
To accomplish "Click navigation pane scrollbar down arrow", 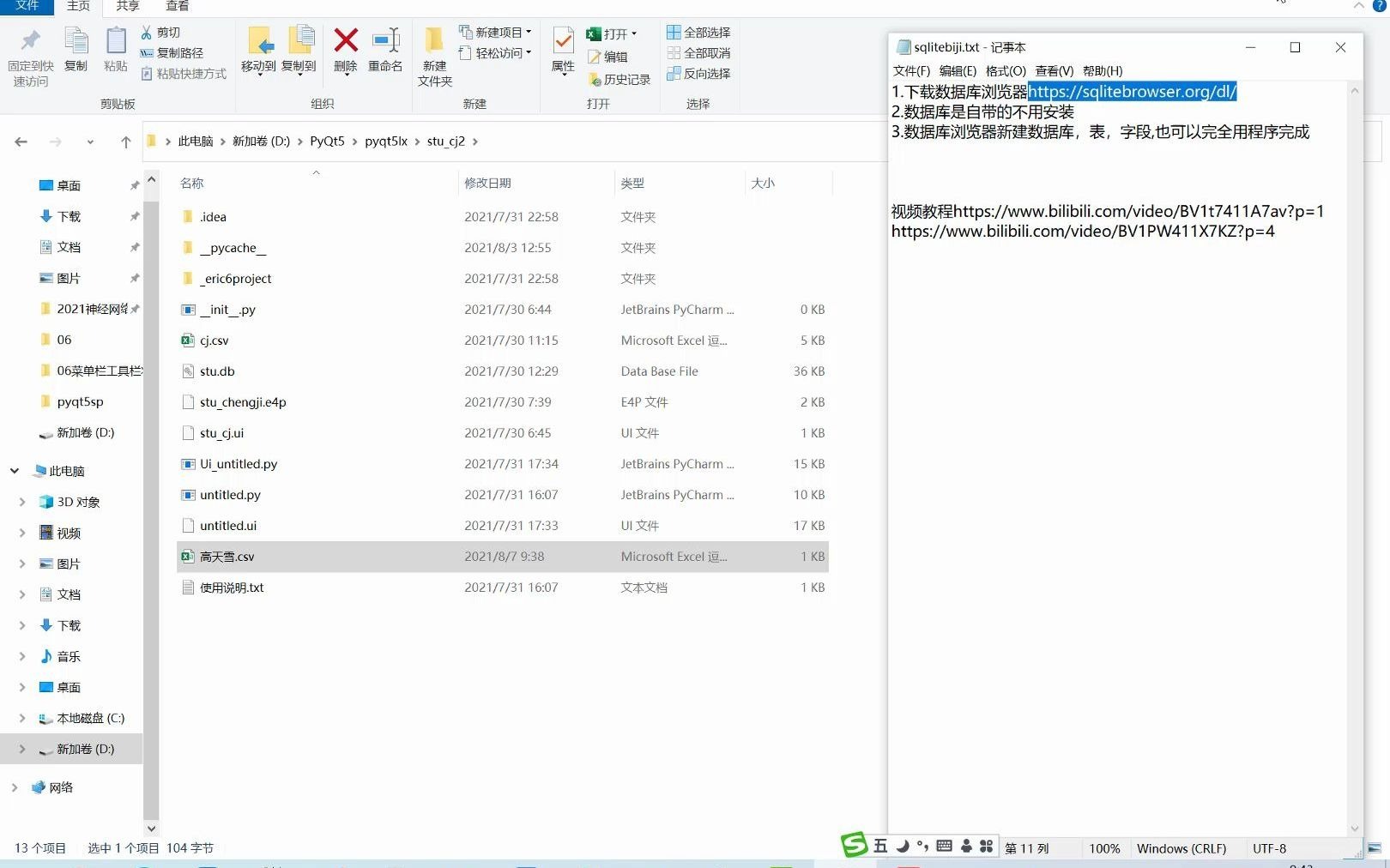I will (x=152, y=829).
